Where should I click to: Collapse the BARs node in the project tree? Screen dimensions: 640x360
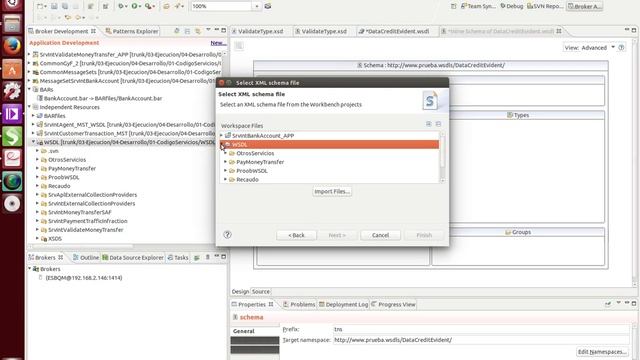click(29, 89)
